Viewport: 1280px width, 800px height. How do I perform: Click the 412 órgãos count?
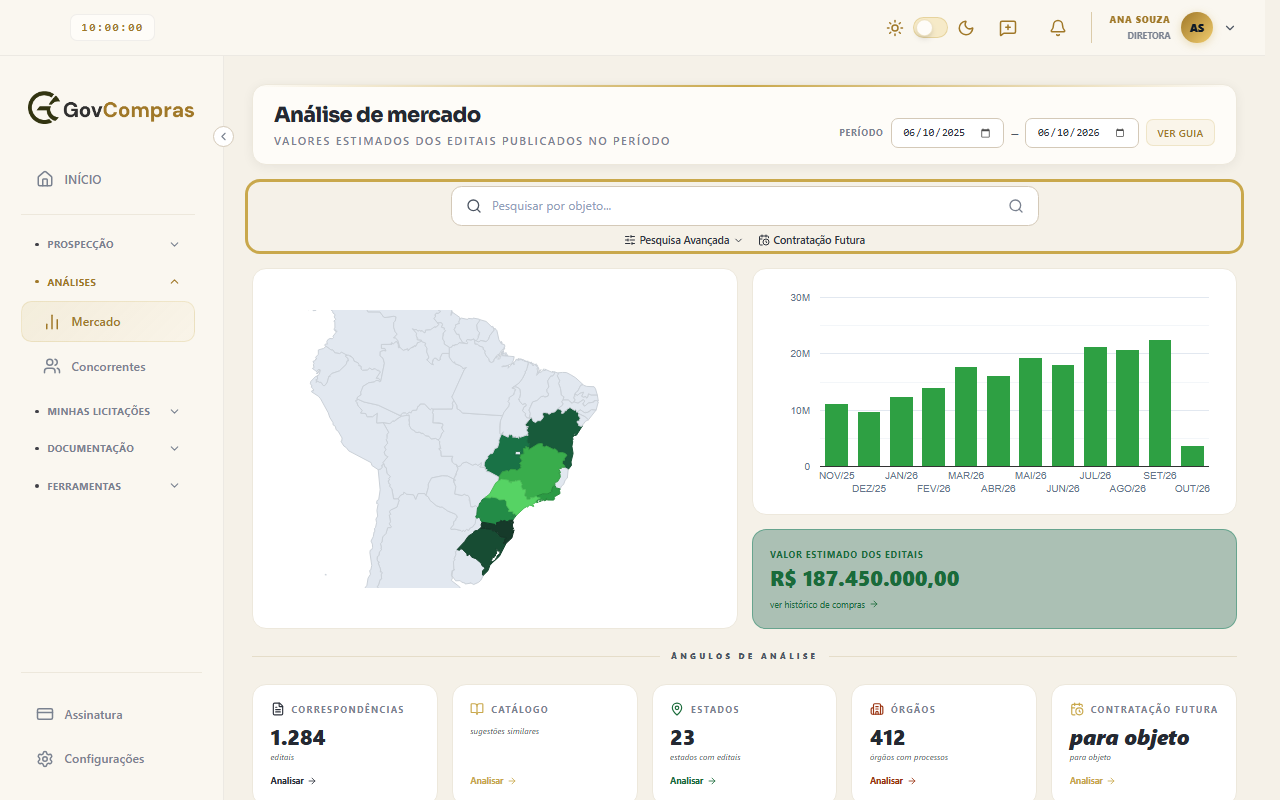[888, 738]
